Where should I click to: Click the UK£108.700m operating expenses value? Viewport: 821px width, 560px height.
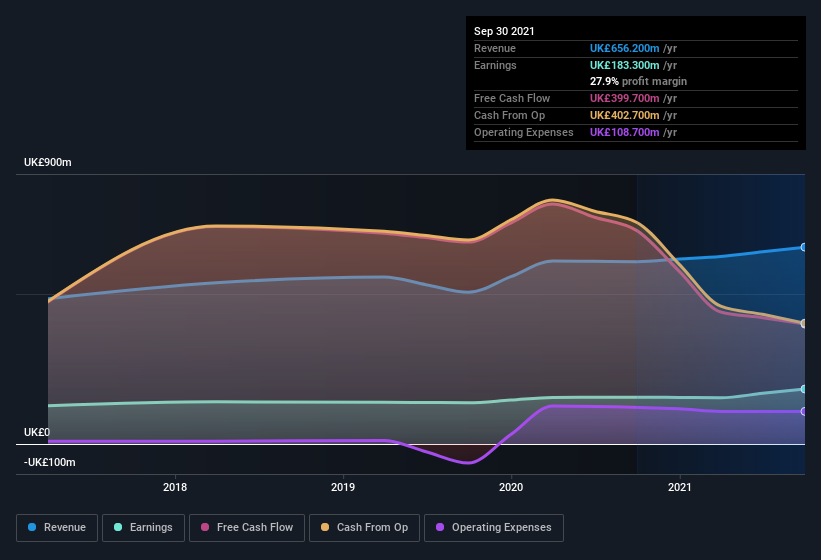click(625, 132)
